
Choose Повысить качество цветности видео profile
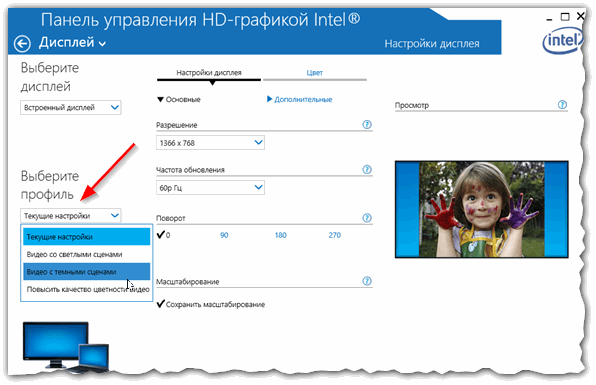(x=87, y=289)
